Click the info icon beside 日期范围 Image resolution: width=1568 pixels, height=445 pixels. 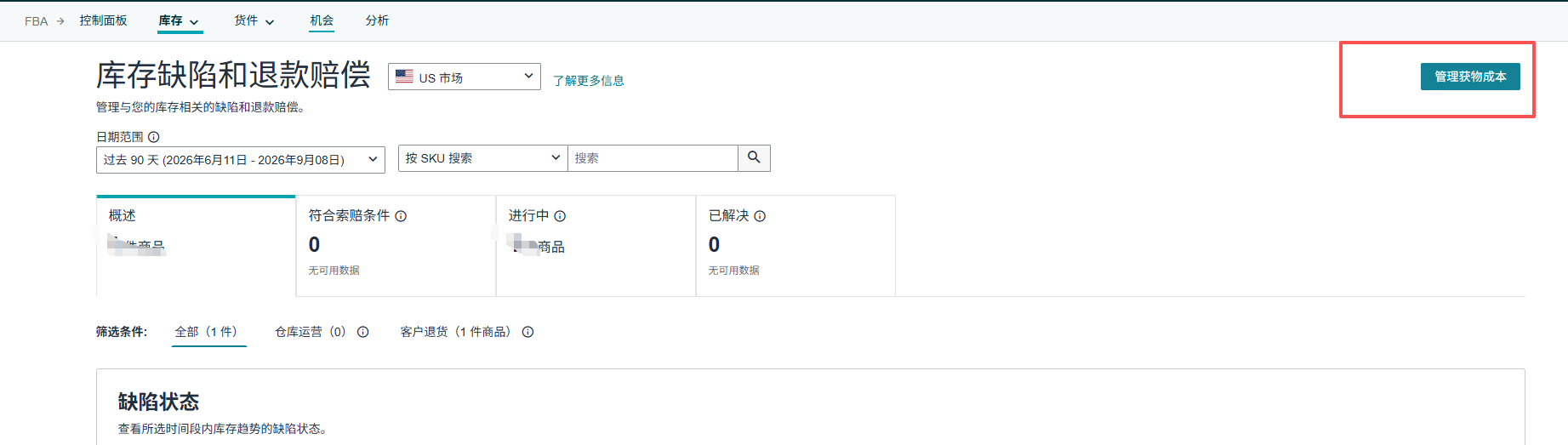[153, 137]
